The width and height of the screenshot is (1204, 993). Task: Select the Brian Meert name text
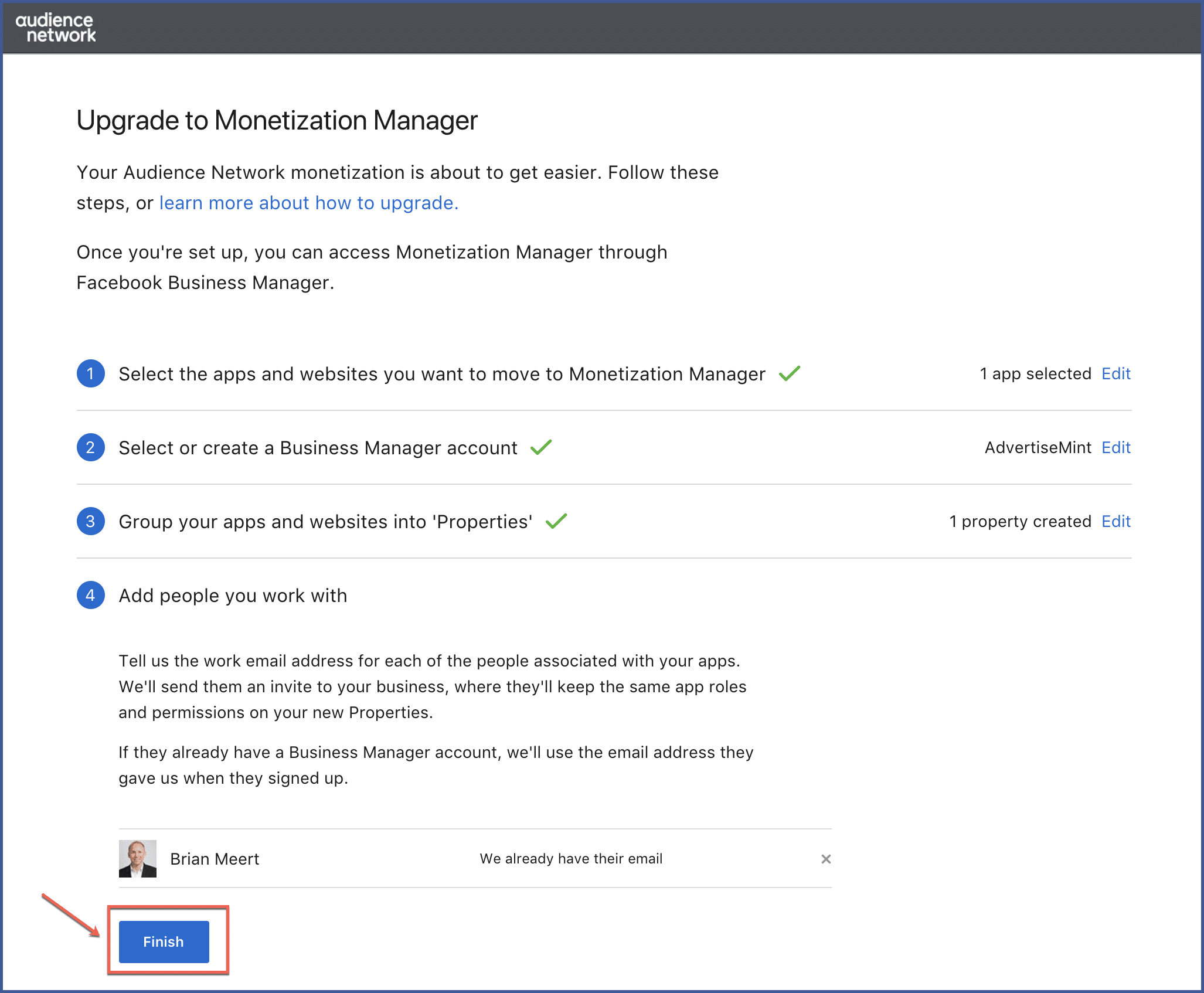pos(215,859)
